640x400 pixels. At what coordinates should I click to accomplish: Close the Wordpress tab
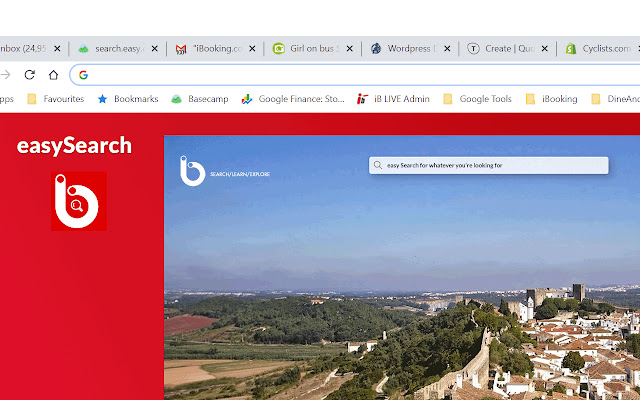coord(447,49)
